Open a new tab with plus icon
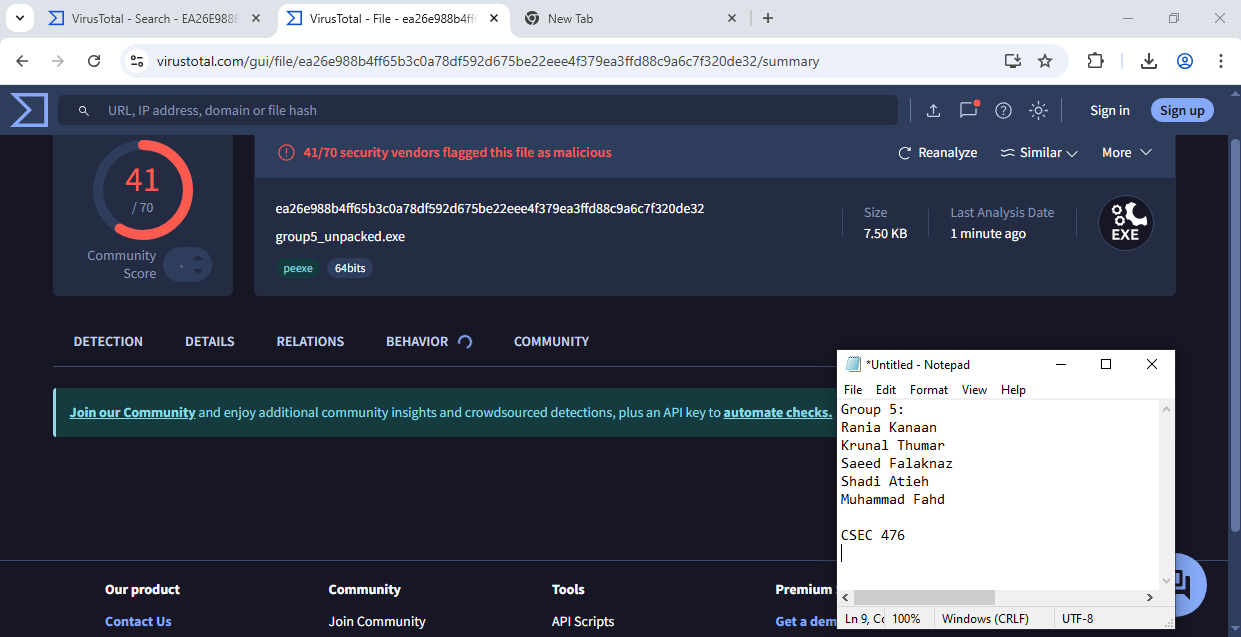This screenshot has width=1241, height=637. (768, 18)
